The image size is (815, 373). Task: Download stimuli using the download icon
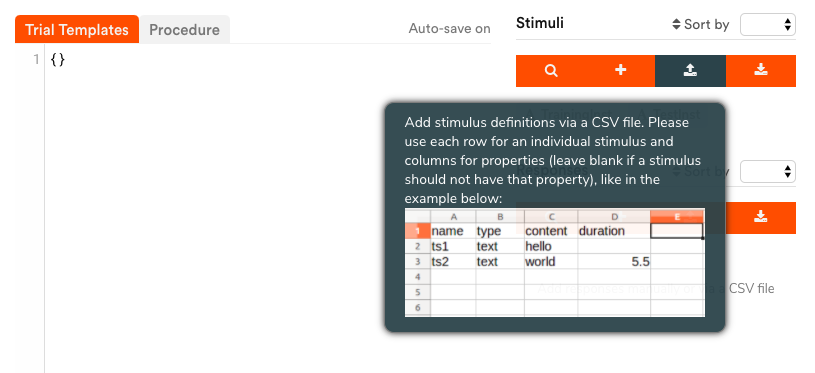760,71
